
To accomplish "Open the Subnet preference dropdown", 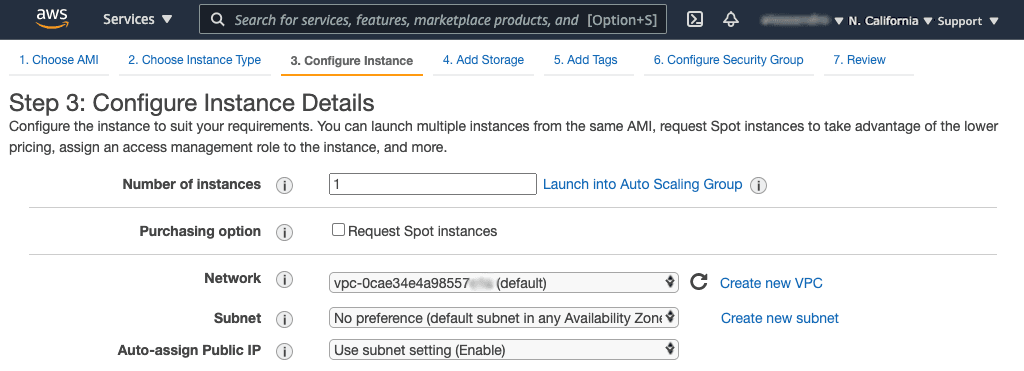I will coord(504,318).
